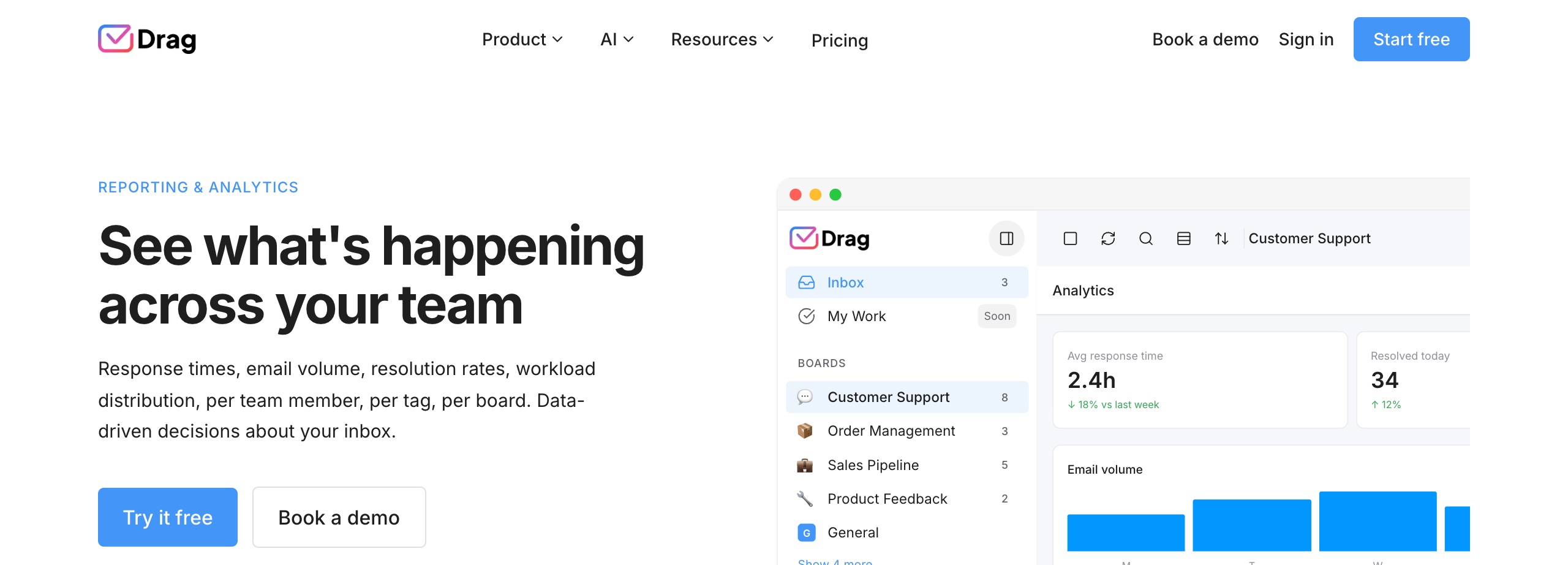1568x565 pixels.
Task: Click the 12% increase indicator
Action: coord(1385,405)
